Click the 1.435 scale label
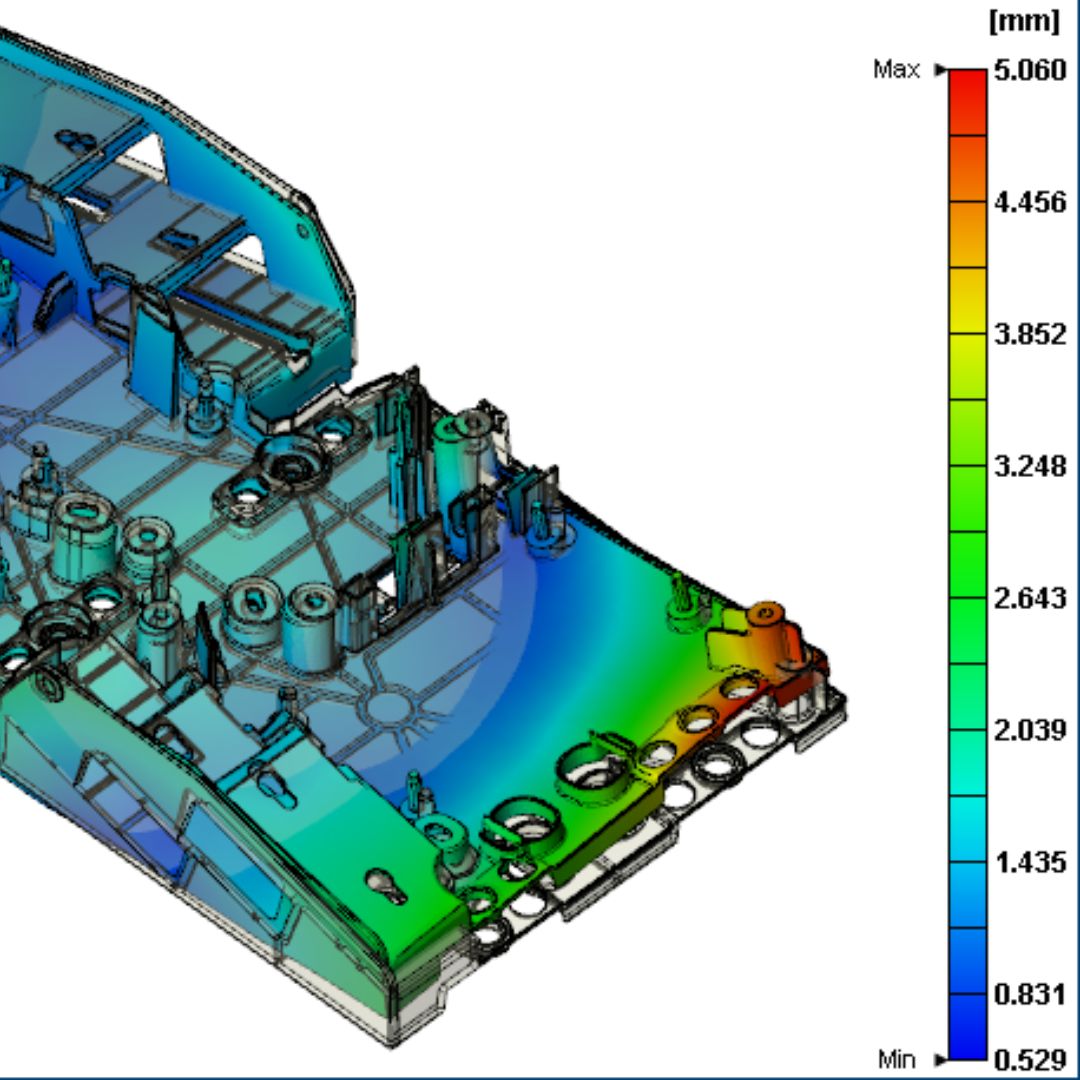The image size is (1080, 1080). point(1030,861)
